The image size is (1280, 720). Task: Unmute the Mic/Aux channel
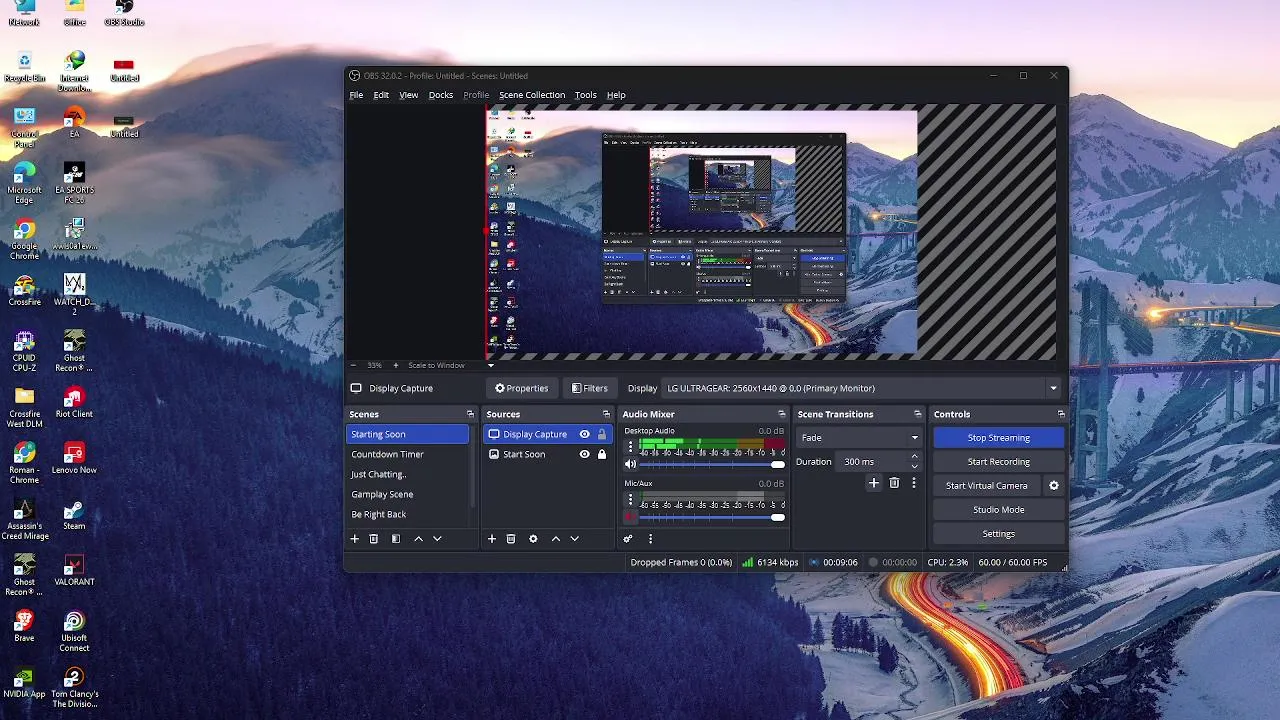coord(630,516)
